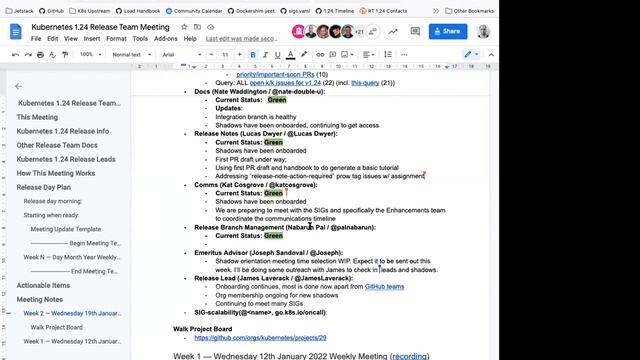Viewport: 640px width, 360px height.
Task: Increase the font size
Action: (x=240, y=55)
